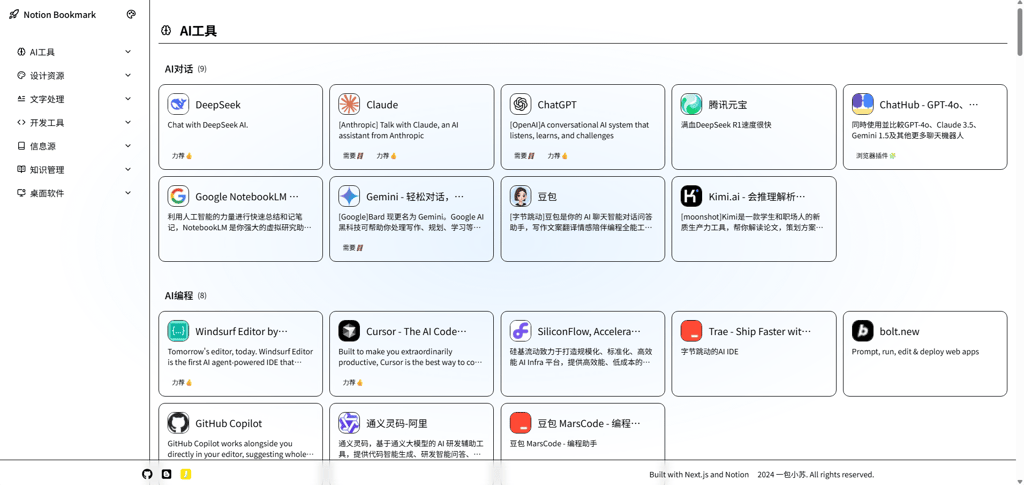Click the Claude starburst logo
Screen dimensions: 1024x485
point(349,104)
